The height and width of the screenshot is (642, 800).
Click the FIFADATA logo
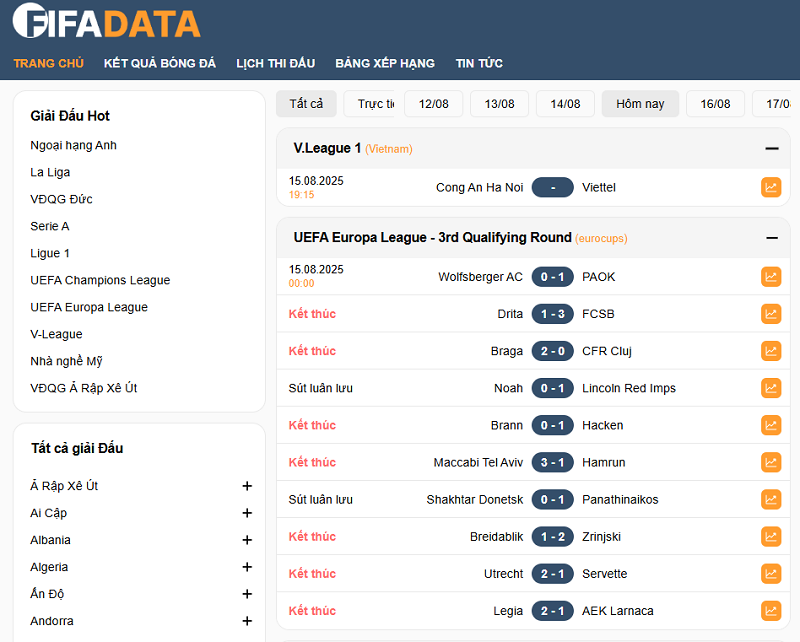[107, 22]
